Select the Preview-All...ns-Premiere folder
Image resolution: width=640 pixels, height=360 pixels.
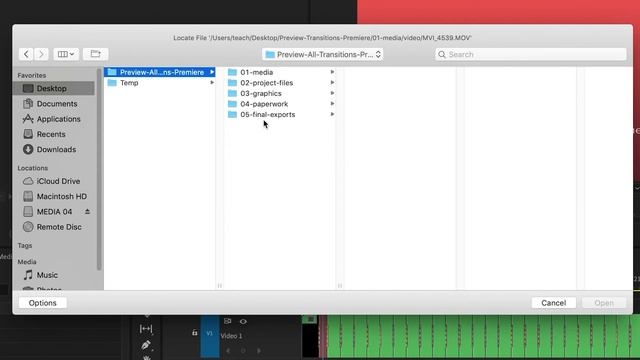click(160, 72)
